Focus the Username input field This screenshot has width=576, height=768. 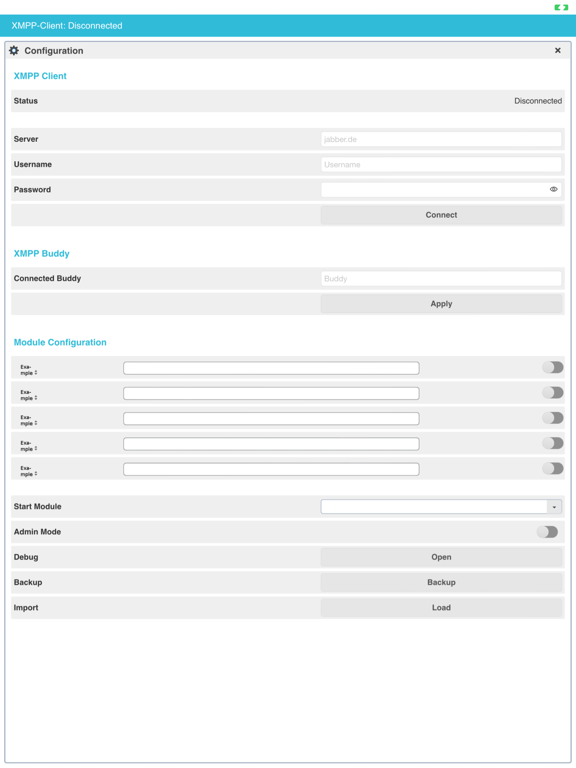click(441, 165)
